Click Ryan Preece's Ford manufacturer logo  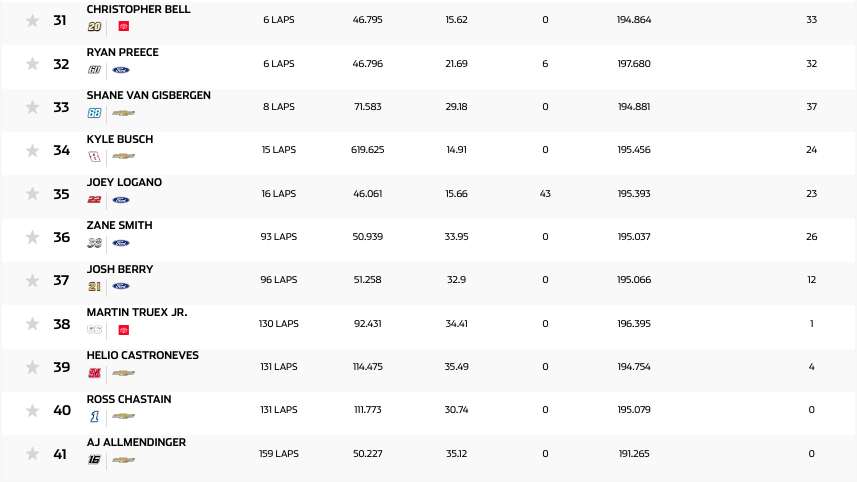(x=121, y=70)
